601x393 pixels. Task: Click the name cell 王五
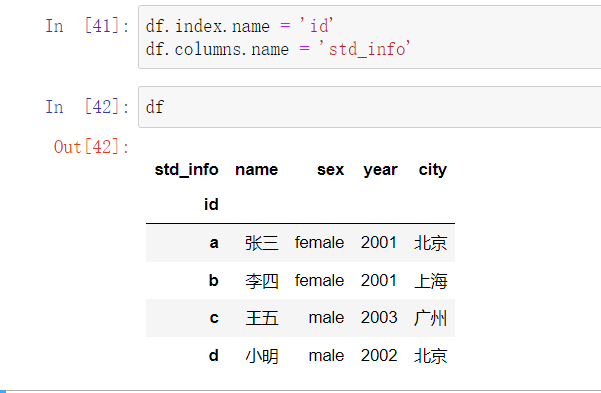coord(262,318)
